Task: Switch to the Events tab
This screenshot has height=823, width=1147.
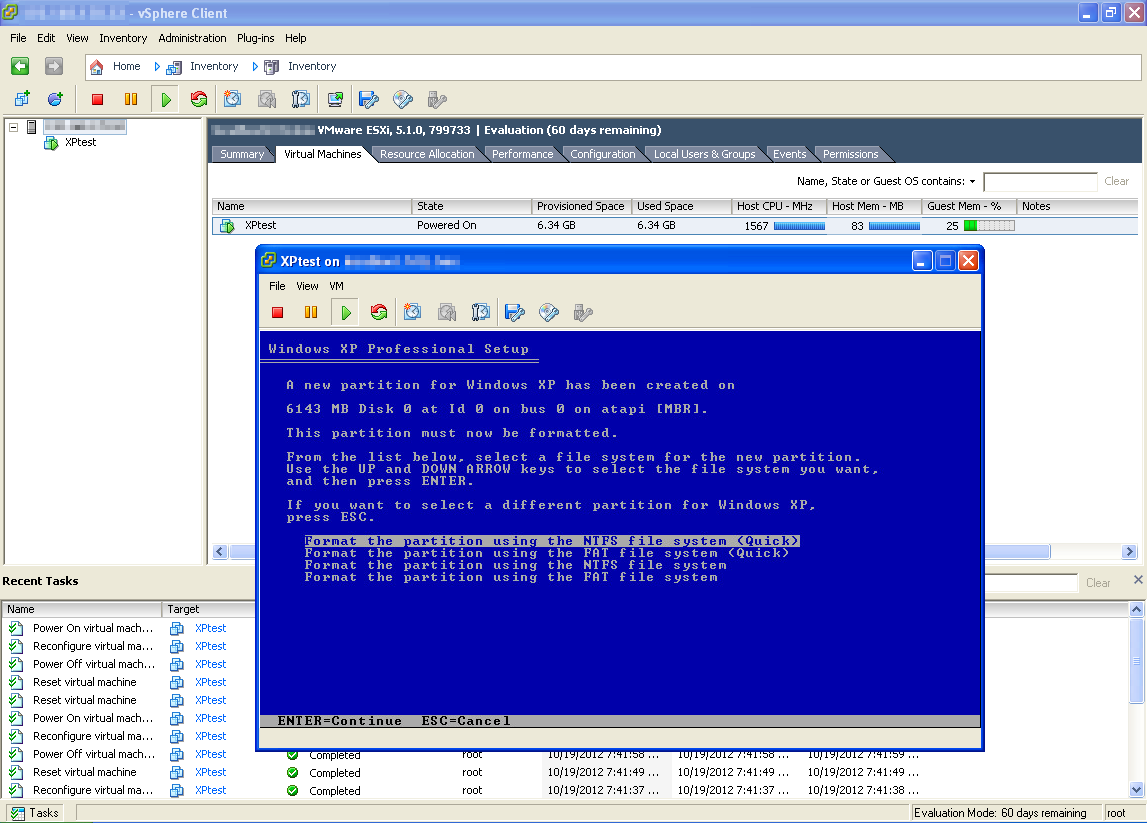Action: (x=789, y=154)
